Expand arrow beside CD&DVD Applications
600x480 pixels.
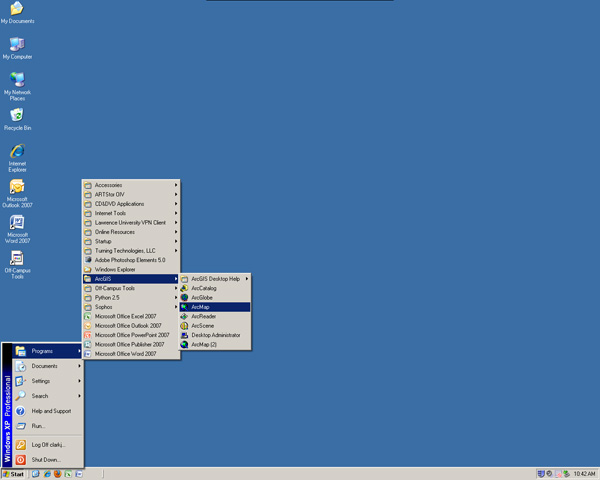click(176, 204)
